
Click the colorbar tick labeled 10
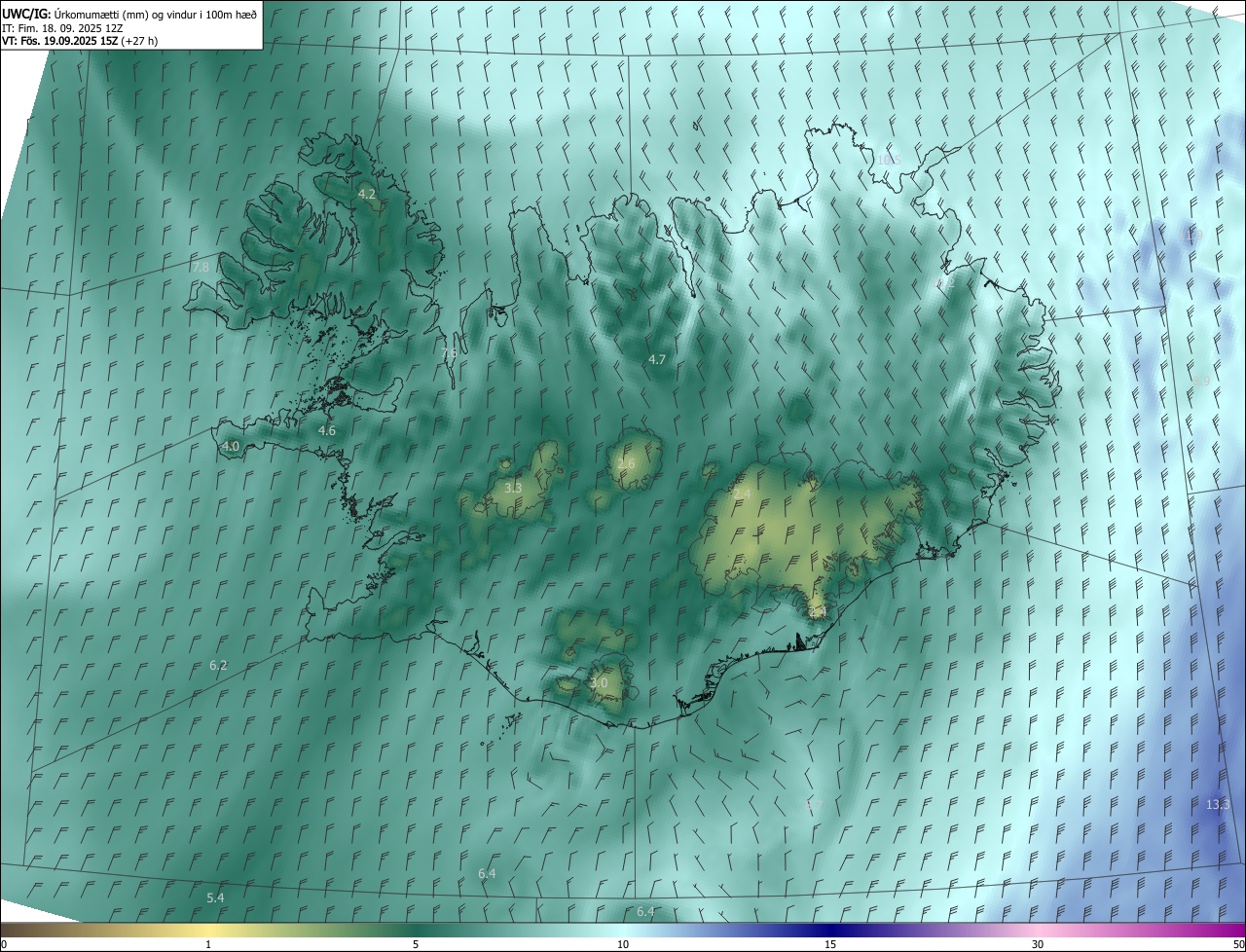click(623, 944)
